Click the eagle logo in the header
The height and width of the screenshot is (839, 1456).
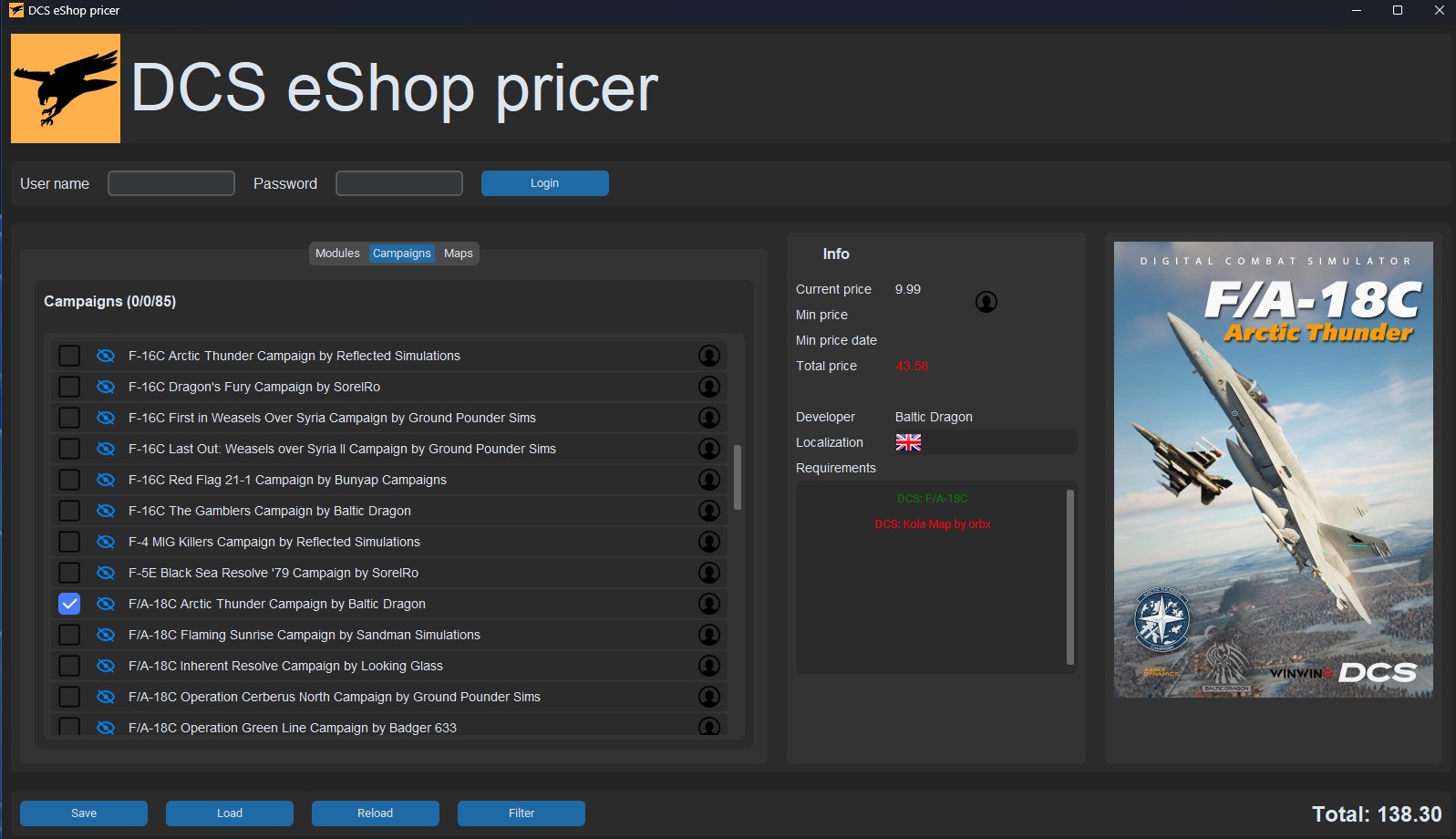pyautogui.click(x=66, y=88)
